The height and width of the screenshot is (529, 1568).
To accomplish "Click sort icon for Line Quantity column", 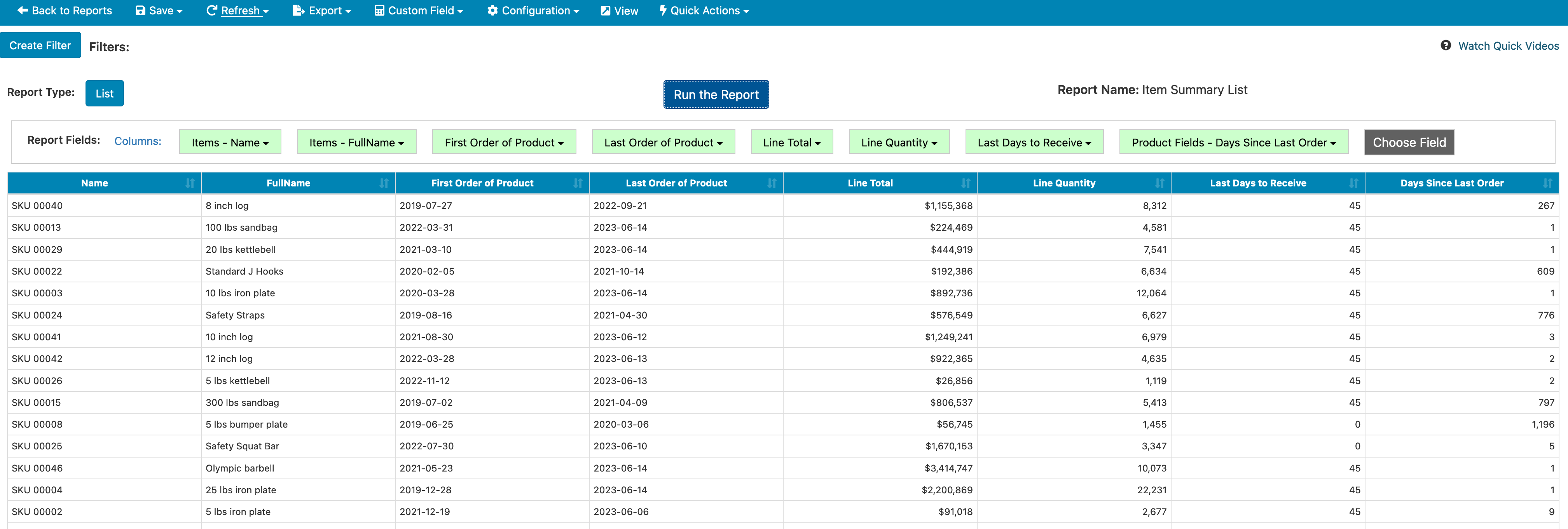I will 1159,183.
